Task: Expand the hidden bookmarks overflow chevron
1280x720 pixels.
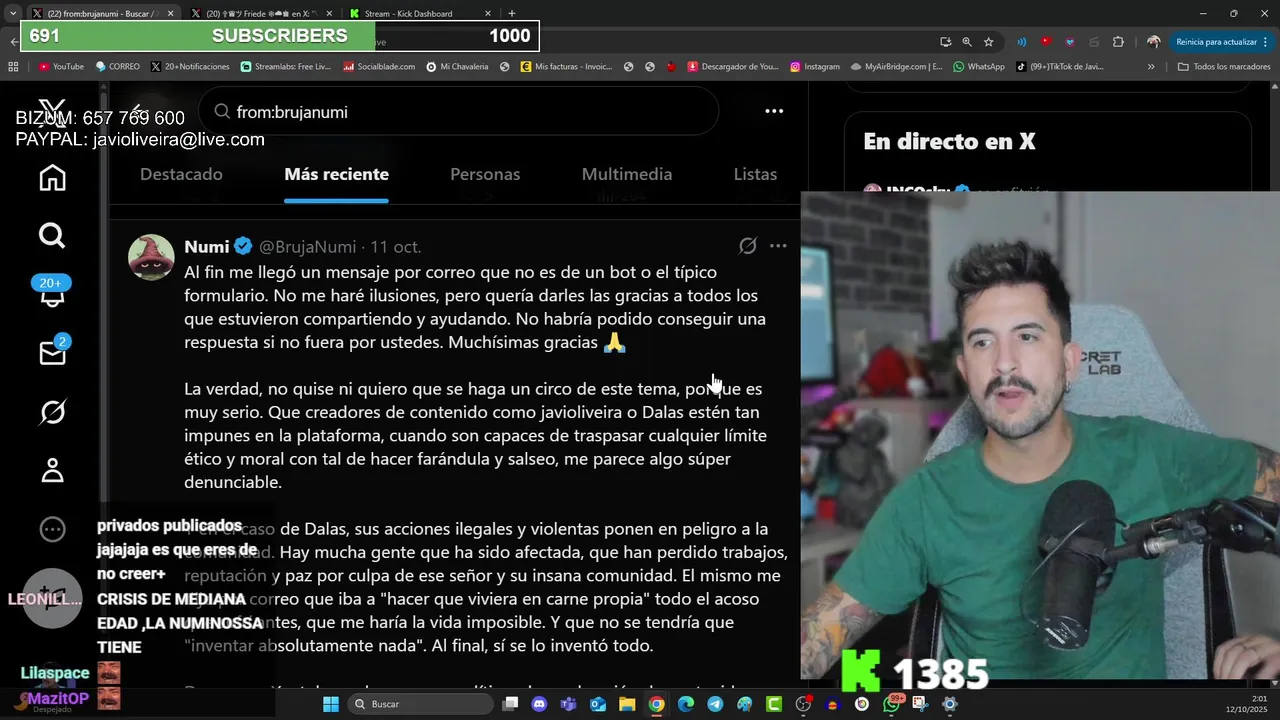Action: (1151, 66)
